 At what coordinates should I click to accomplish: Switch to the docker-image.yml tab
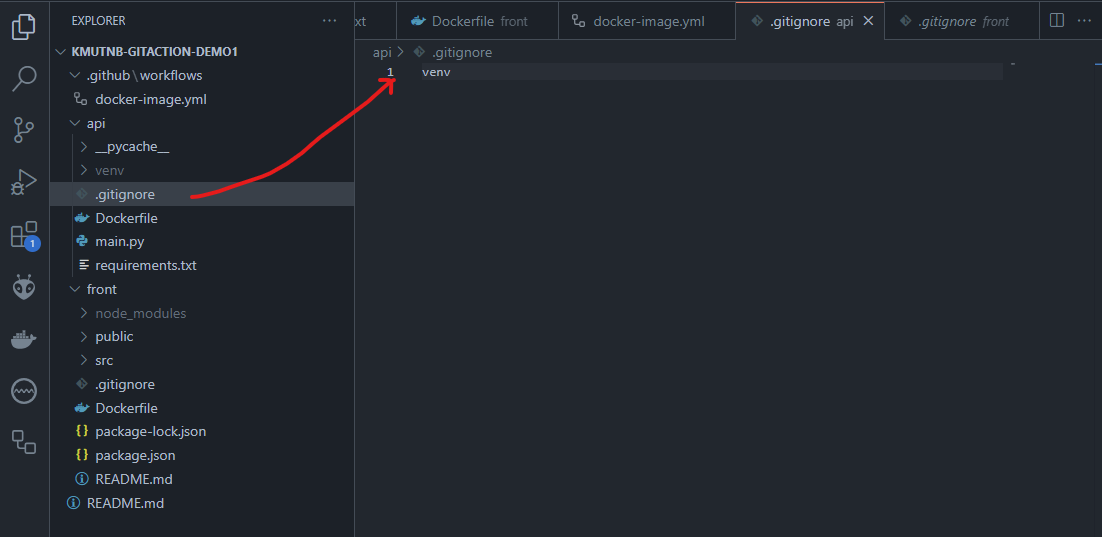pyautogui.click(x=648, y=21)
